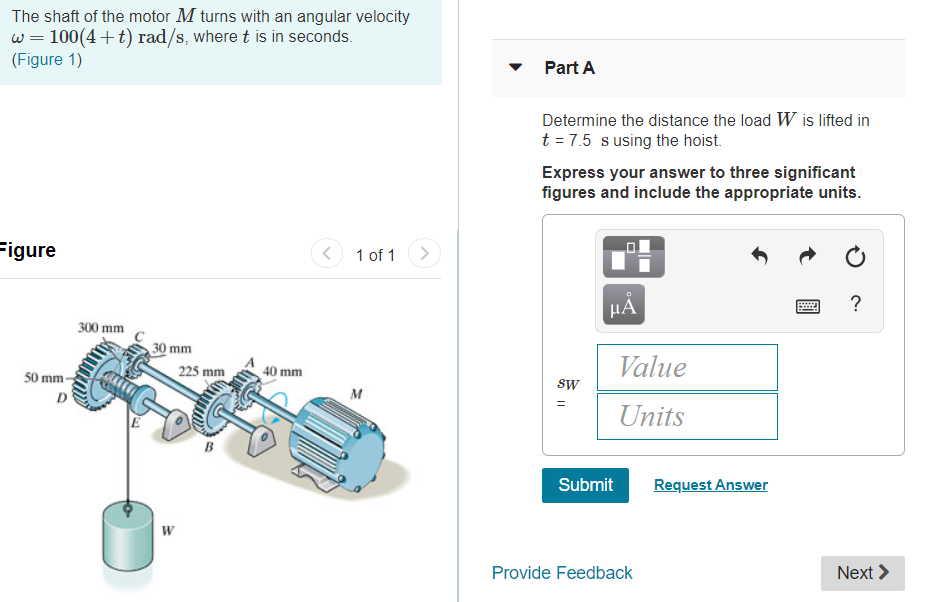Open the equation editor help
The width and height of the screenshot is (928, 602).
(855, 304)
